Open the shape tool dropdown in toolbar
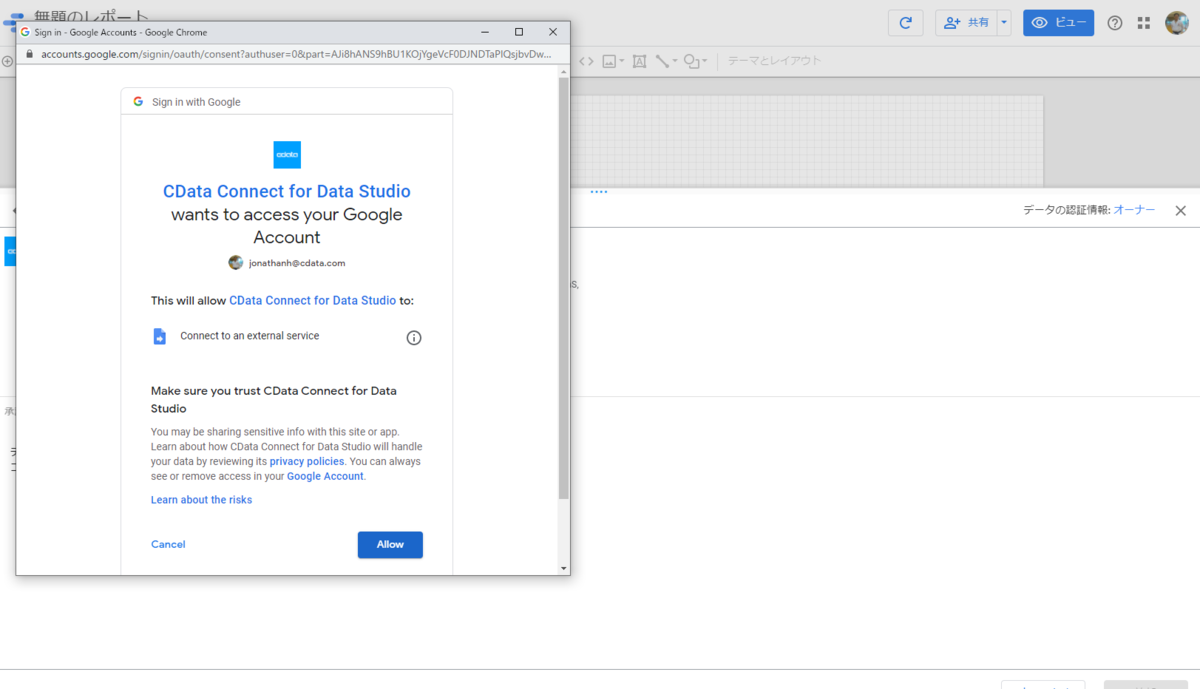Viewport: 1200px width, 689px height. coord(695,61)
